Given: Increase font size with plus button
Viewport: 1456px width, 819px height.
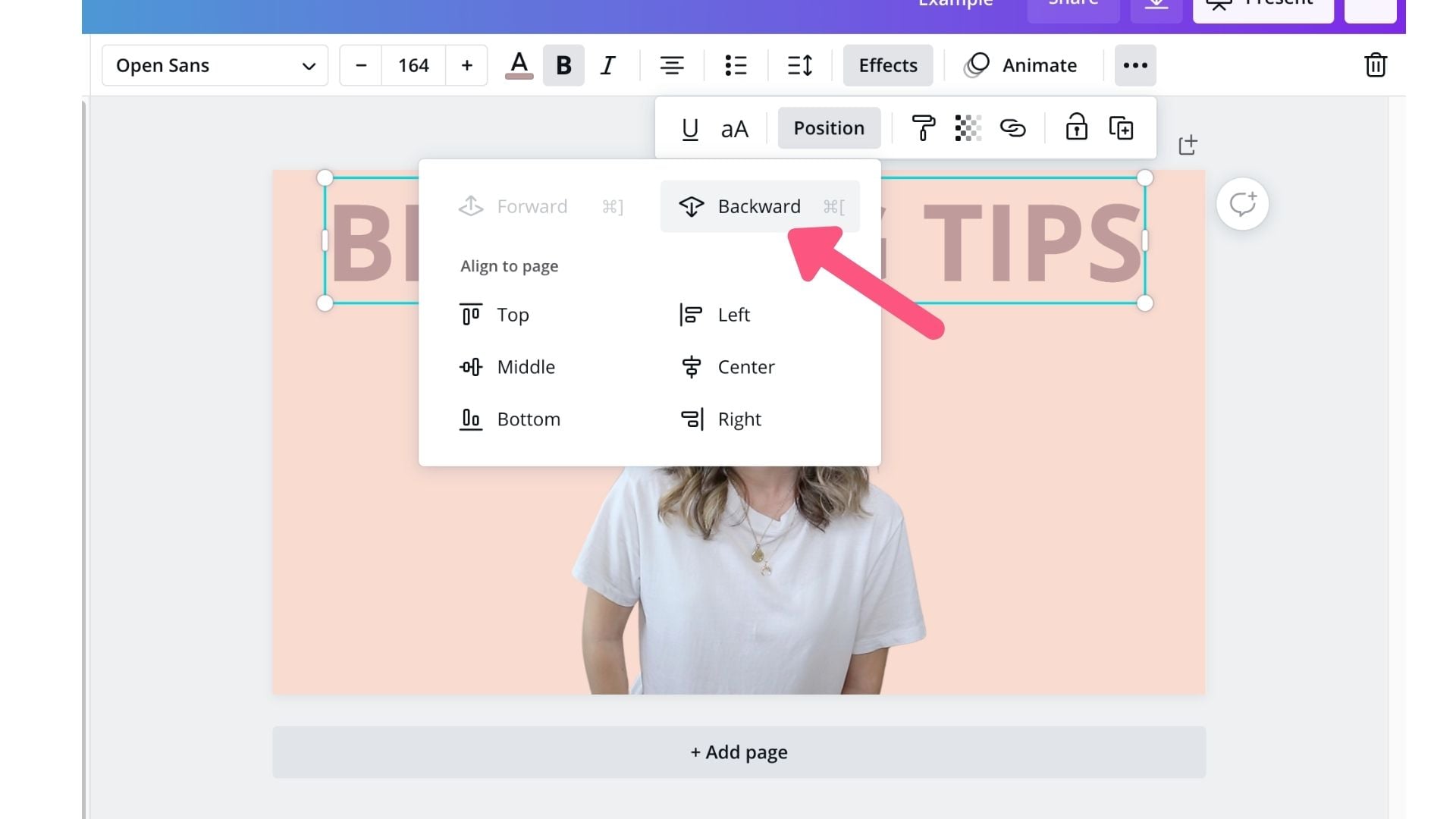Looking at the screenshot, I should pyautogui.click(x=466, y=65).
